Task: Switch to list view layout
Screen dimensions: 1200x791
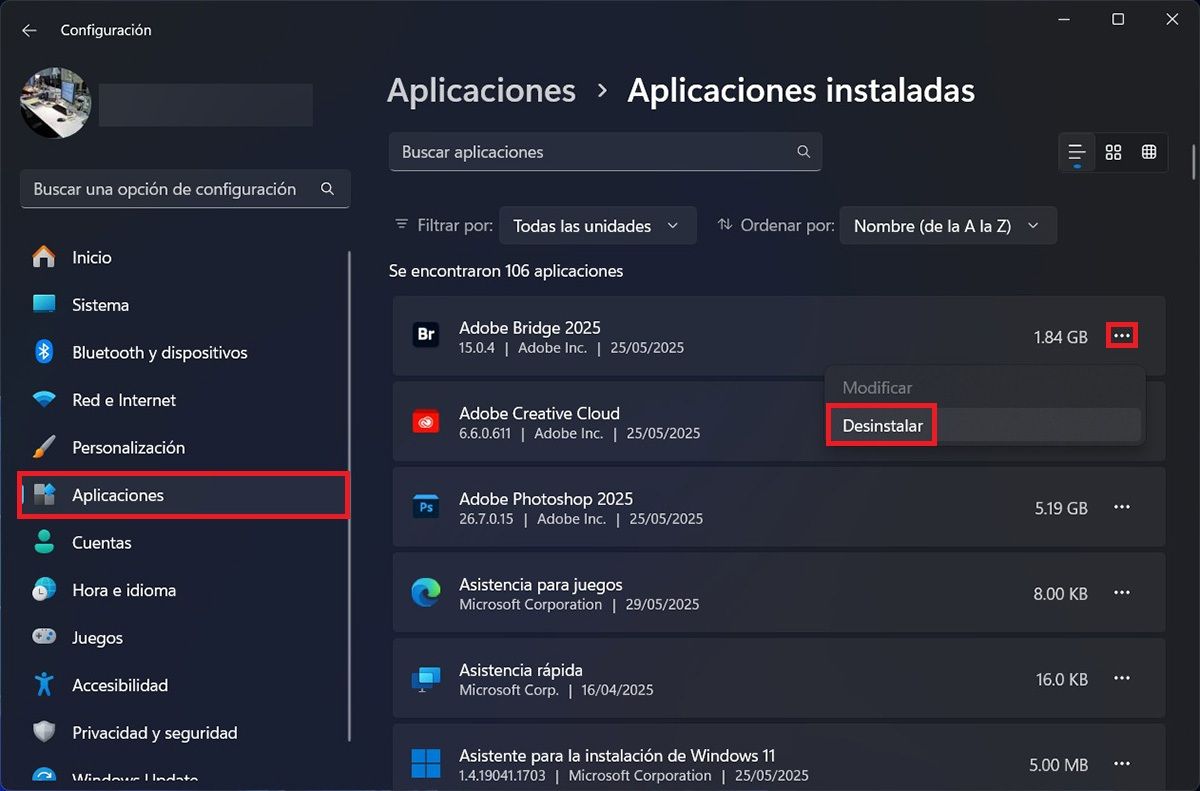Action: (1077, 152)
